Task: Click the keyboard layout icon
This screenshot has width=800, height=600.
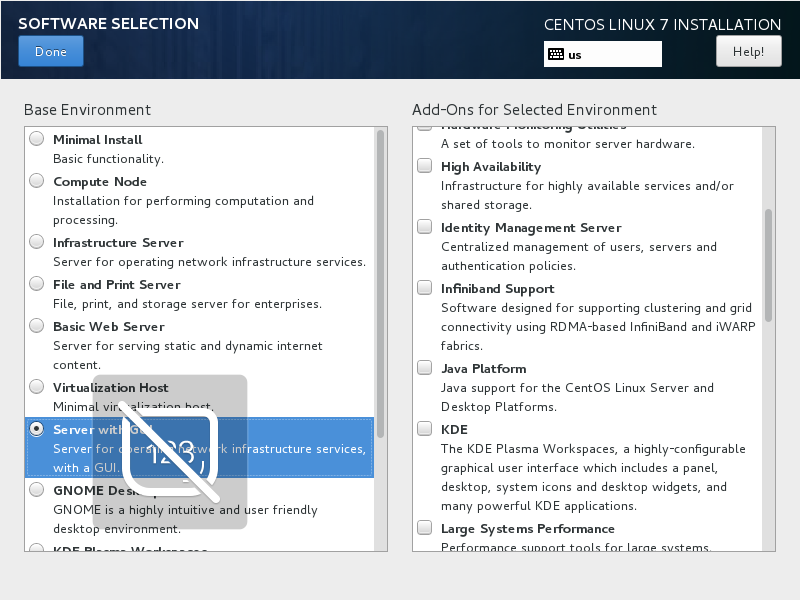Action: 556,55
